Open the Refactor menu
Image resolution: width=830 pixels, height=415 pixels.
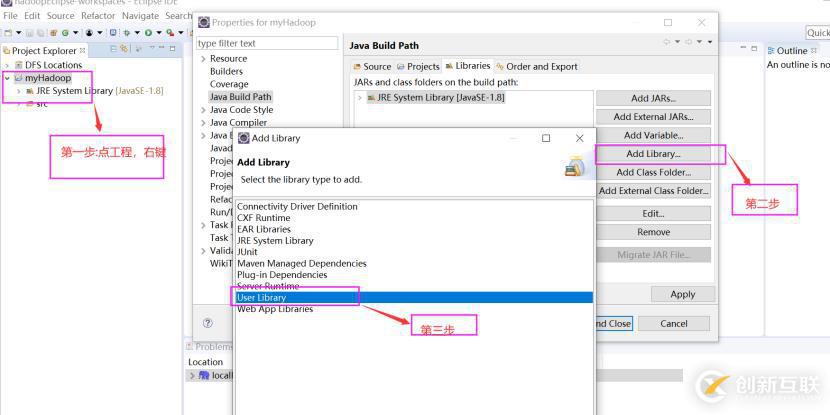coord(98,16)
